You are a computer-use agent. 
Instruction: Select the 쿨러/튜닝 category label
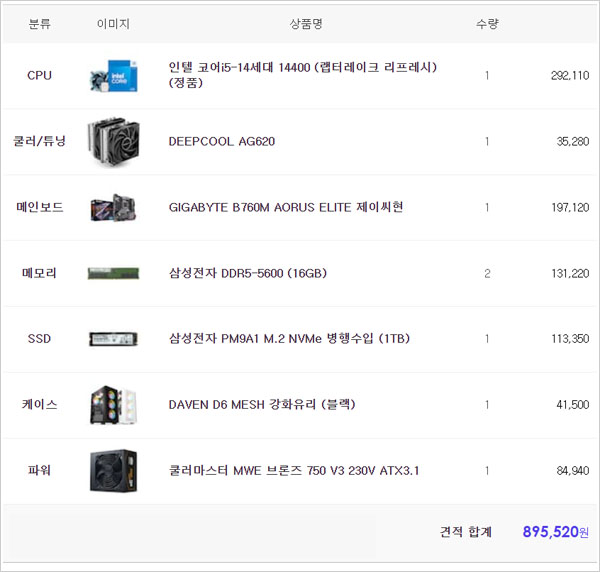pyautogui.click(x=39, y=141)
